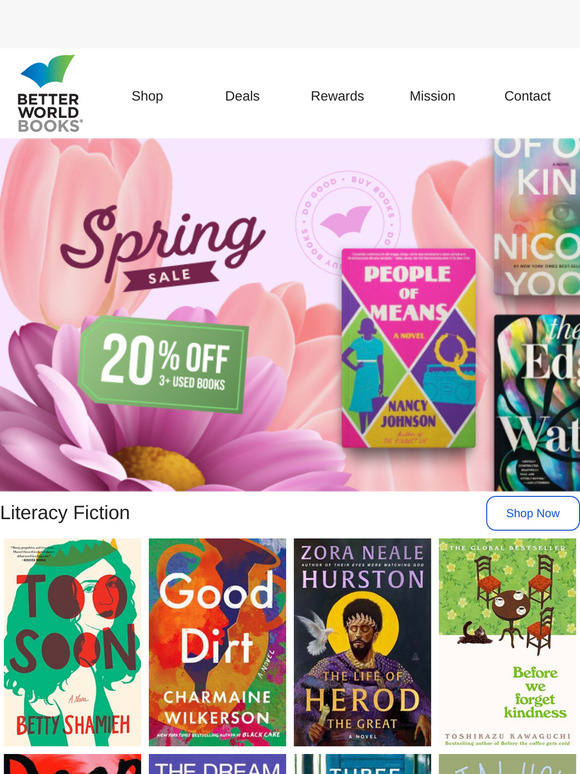The width and height of the screenshot is (580, 774).
Task: Click the Better World Books logo
Action: [x=49, y=93]
